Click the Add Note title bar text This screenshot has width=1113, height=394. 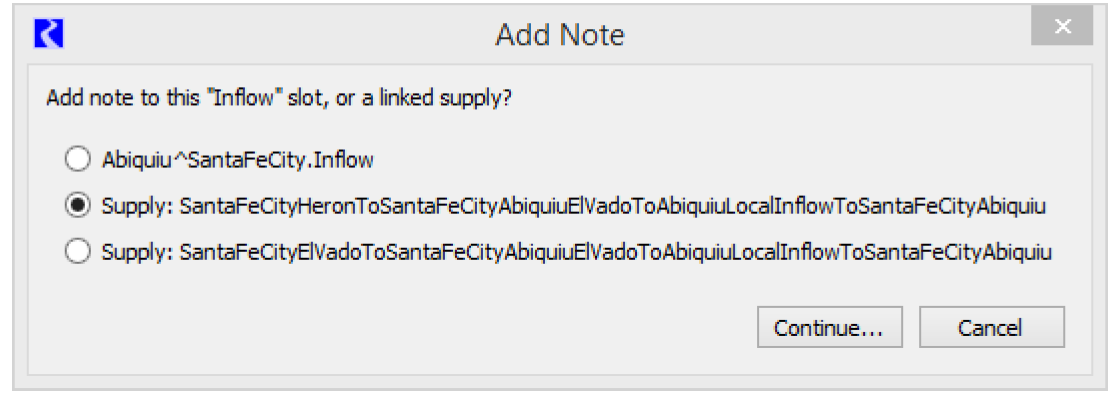click(x=559, y=34)
